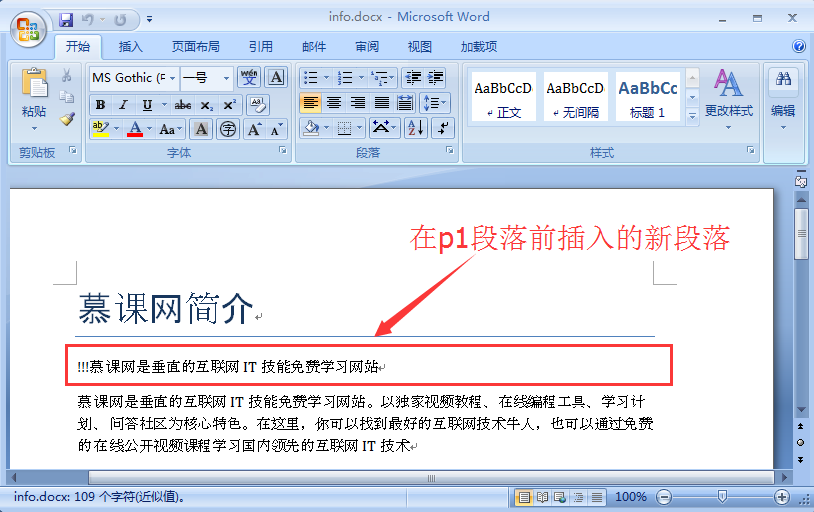
Task: Toggle bold formatting
Action: (101, 105)
